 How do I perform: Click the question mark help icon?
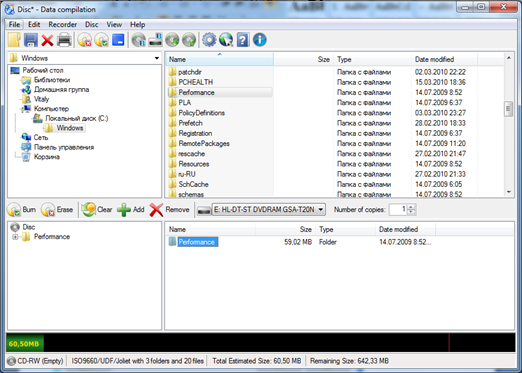(243, 40)
